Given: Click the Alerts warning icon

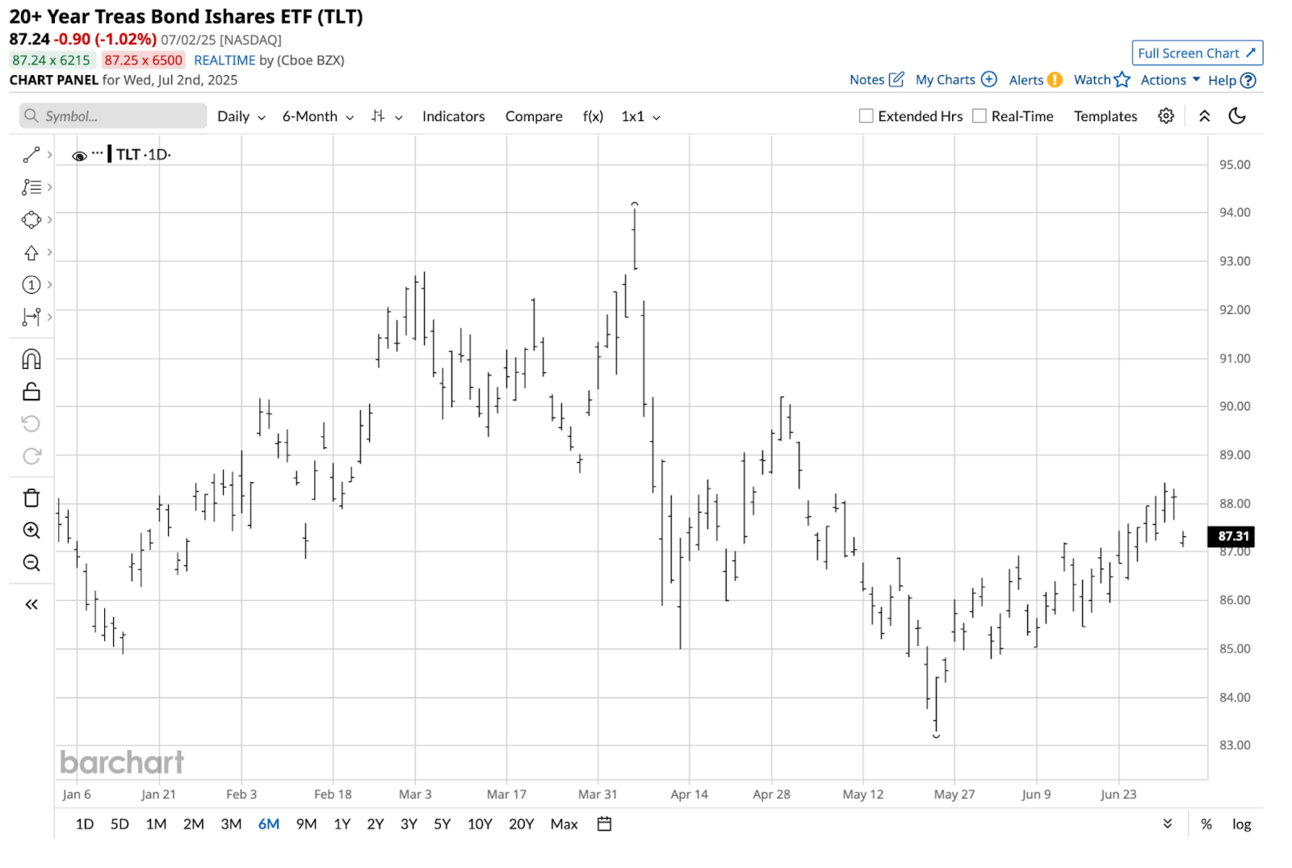Looking at the screenshot, I should (1054, 80).
